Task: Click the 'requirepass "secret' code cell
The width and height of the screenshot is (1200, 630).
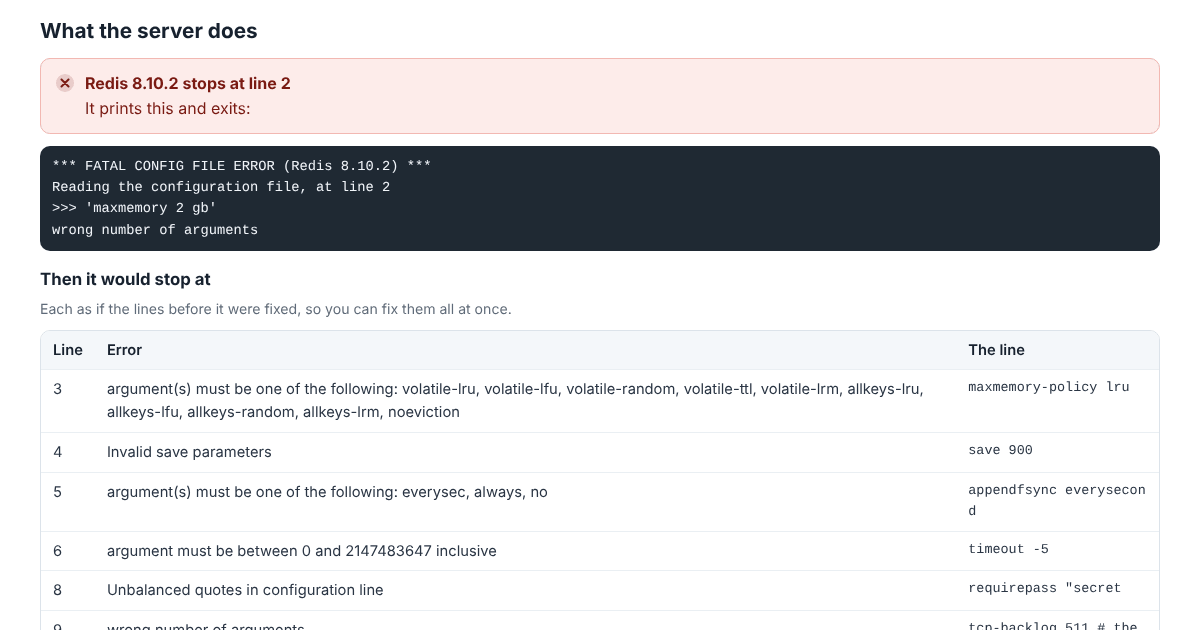Action: point(1045,588)
